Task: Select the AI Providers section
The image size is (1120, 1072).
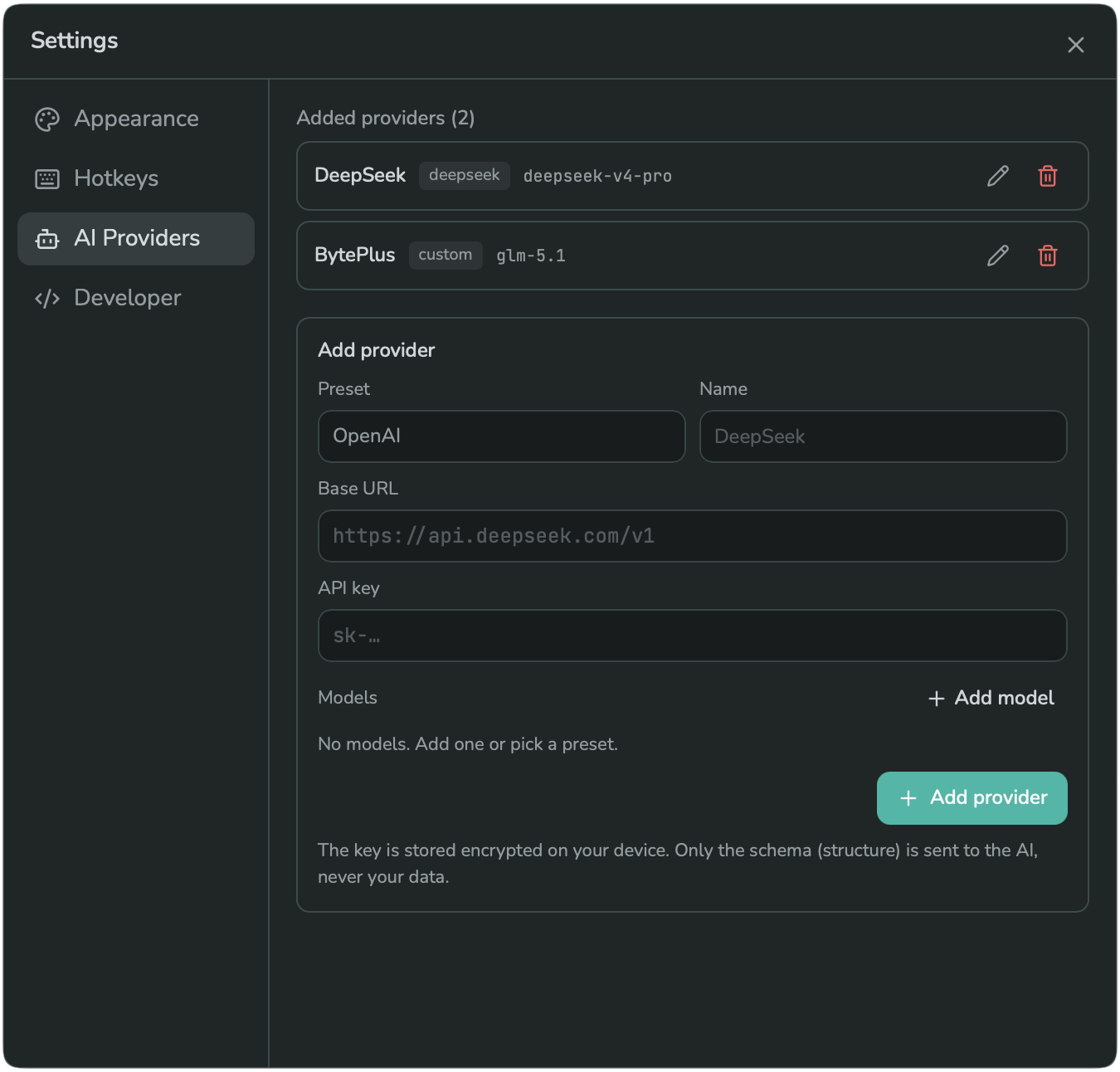Action: point(136,239)
